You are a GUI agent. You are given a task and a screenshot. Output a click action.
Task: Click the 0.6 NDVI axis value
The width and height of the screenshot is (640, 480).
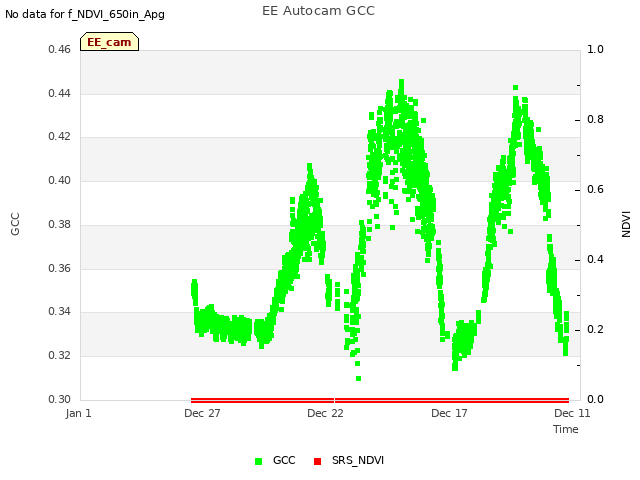coord(595,189)
